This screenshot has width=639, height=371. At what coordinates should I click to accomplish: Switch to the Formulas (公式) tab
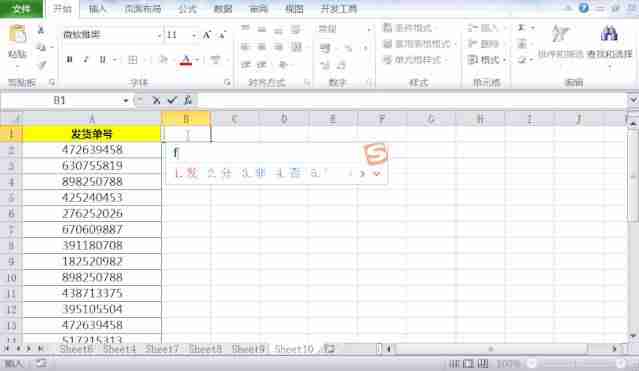coord(187,9)
